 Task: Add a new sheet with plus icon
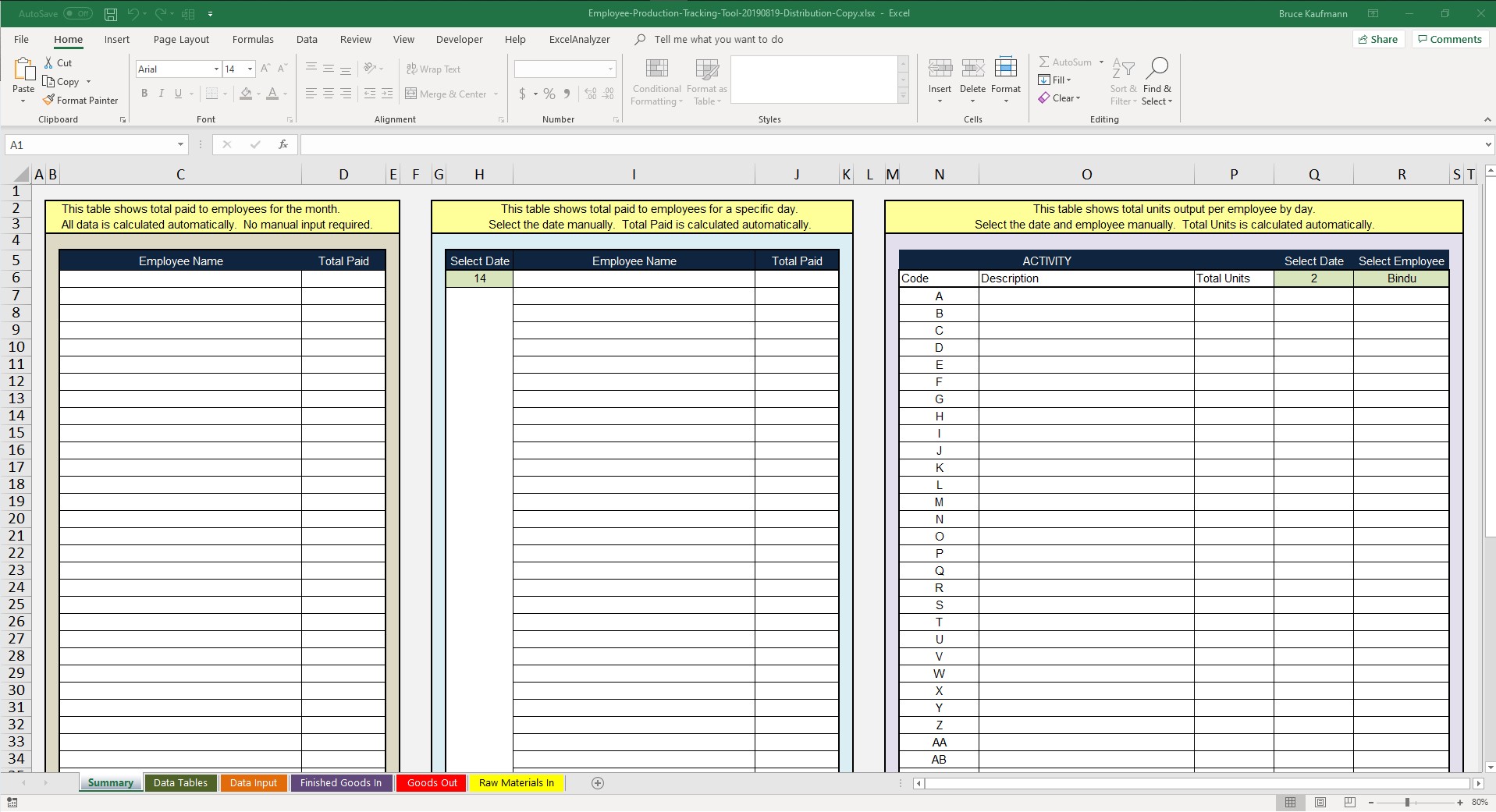[598, 783]
